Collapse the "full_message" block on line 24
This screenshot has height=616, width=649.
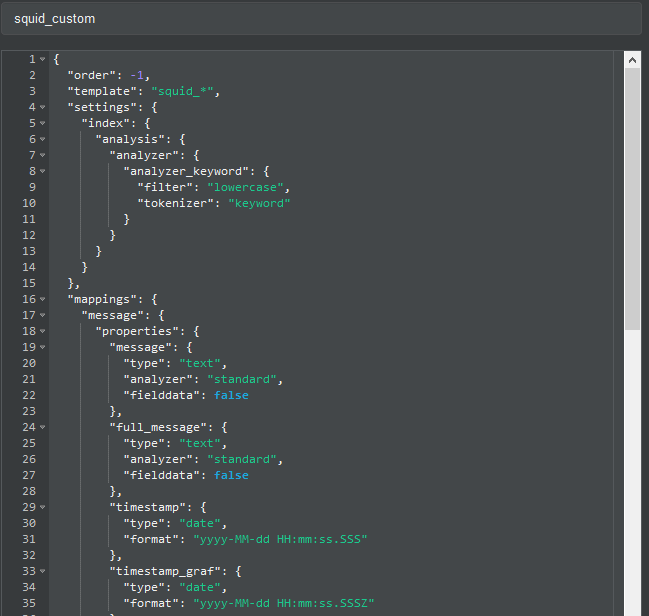point(43,427)
